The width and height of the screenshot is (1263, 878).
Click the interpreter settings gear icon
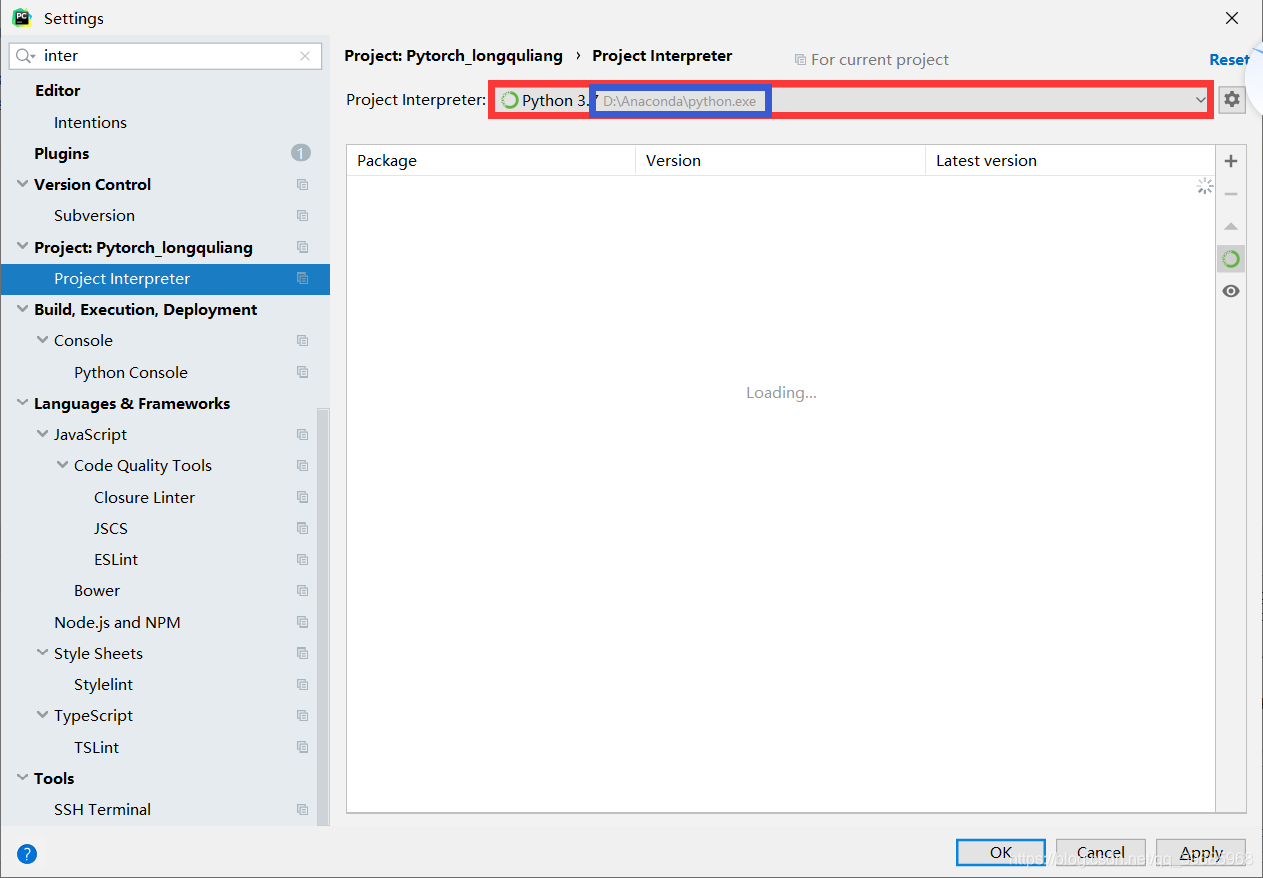1232,100
